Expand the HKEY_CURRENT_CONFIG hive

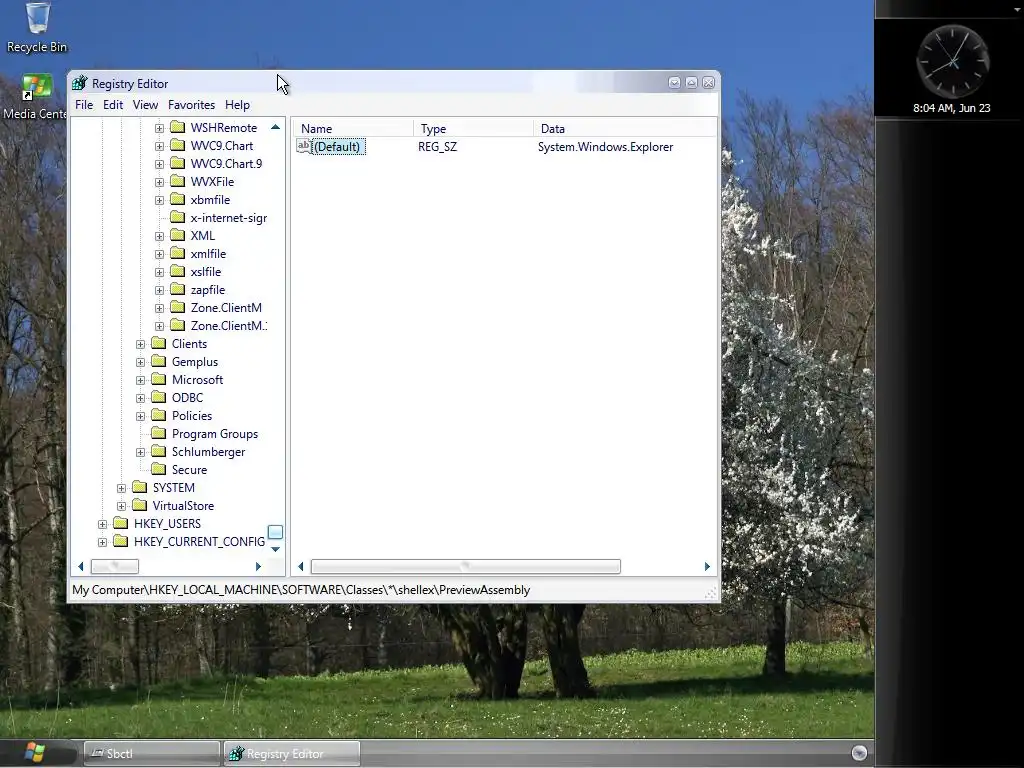coord(103,542)
